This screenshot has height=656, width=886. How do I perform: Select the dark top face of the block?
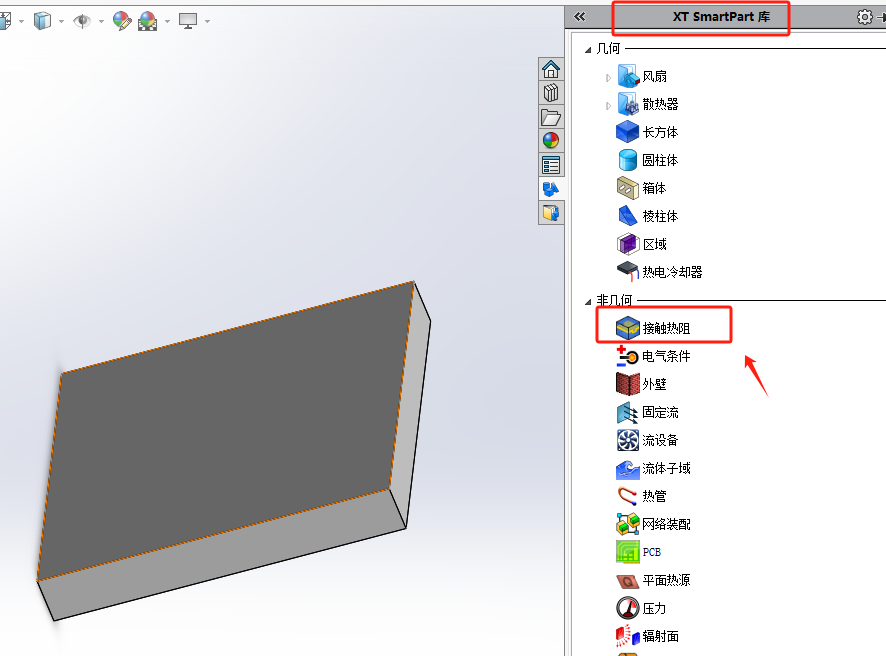[226, 429]
